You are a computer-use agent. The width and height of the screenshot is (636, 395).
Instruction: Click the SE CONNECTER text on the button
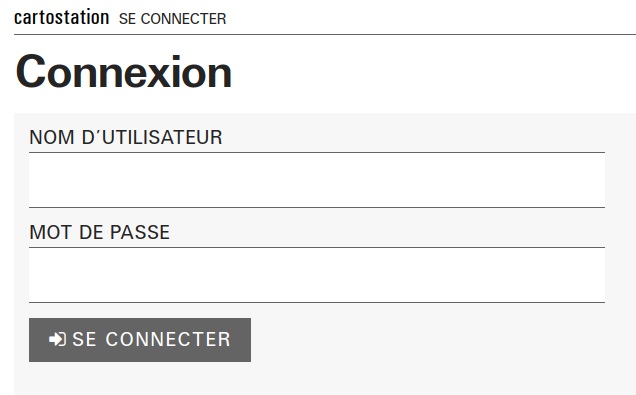[151, 339]
